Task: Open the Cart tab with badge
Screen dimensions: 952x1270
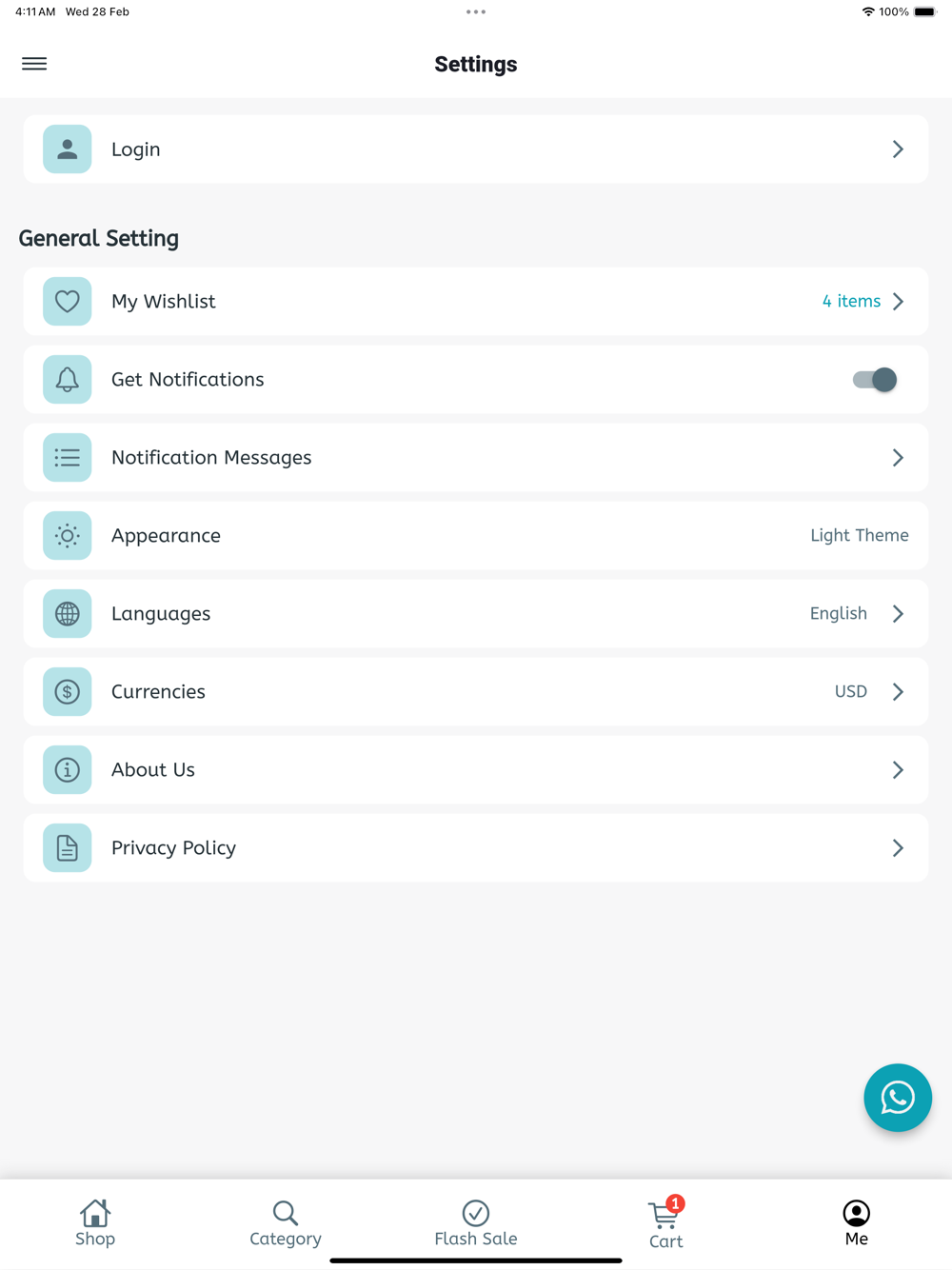Action: click(666, 1222)
